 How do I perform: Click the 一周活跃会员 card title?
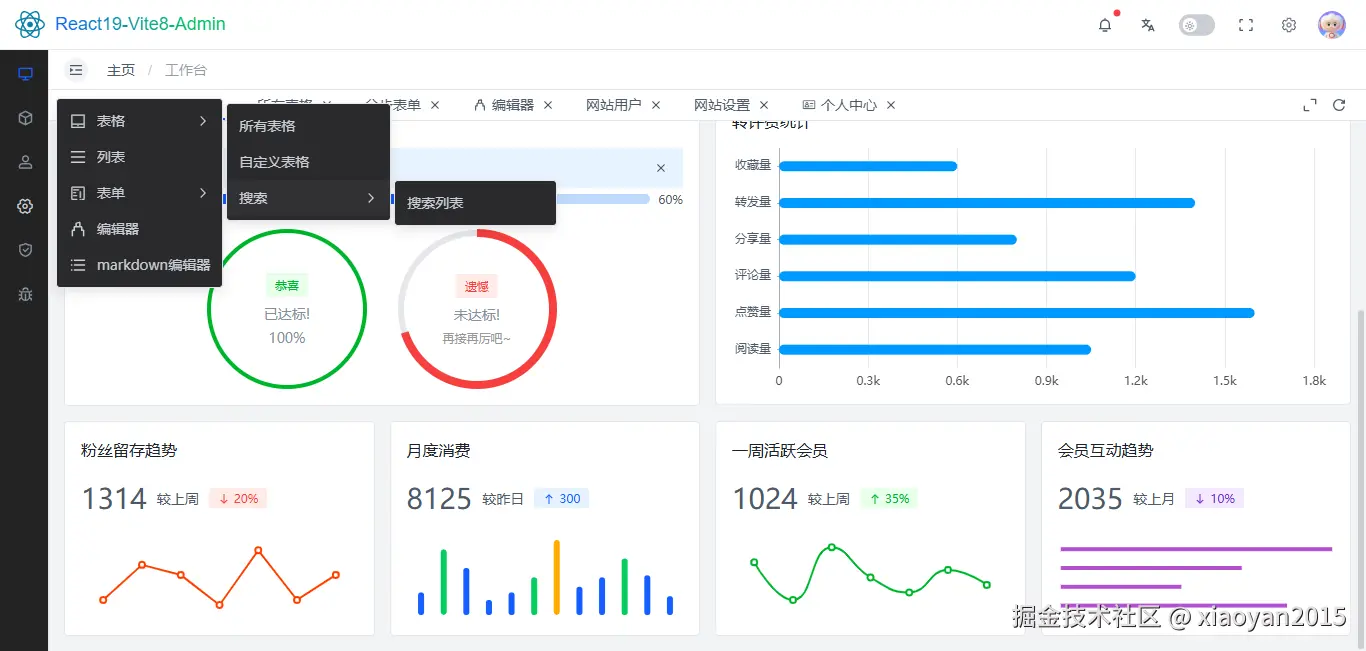pyautogui.click(x=780, y=451)
